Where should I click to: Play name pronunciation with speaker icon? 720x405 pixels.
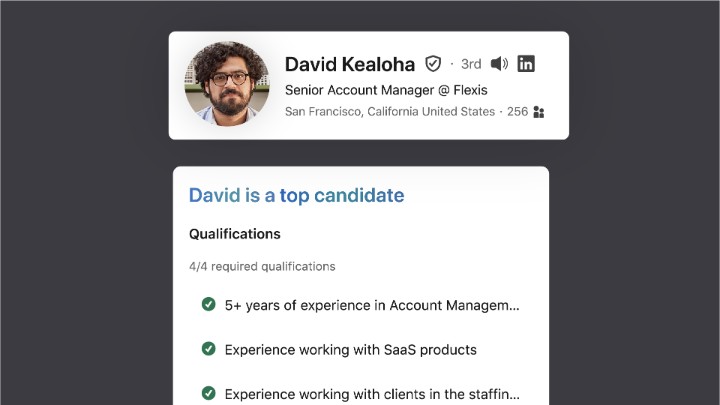[500, 64]
